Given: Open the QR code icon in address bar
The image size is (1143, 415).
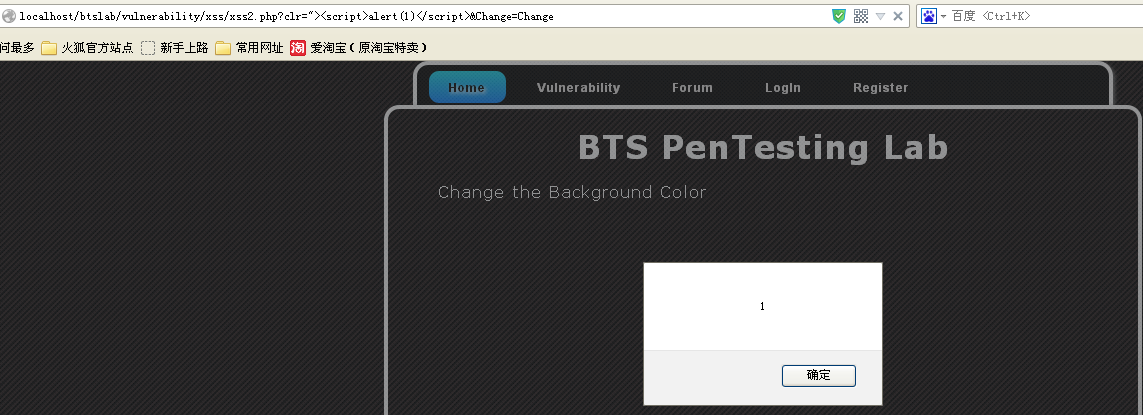Looking at the screenshot, I should [861, 16].
